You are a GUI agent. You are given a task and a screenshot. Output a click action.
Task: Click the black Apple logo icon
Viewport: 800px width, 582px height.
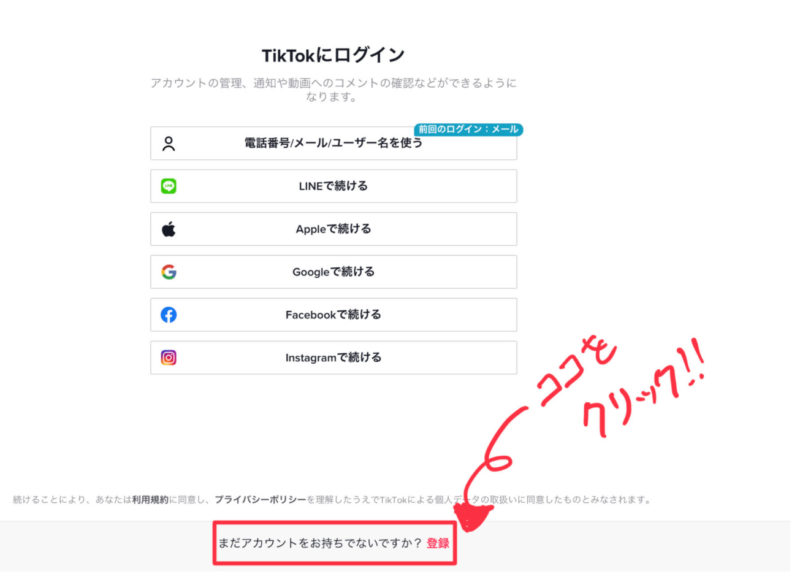point(169,229)
